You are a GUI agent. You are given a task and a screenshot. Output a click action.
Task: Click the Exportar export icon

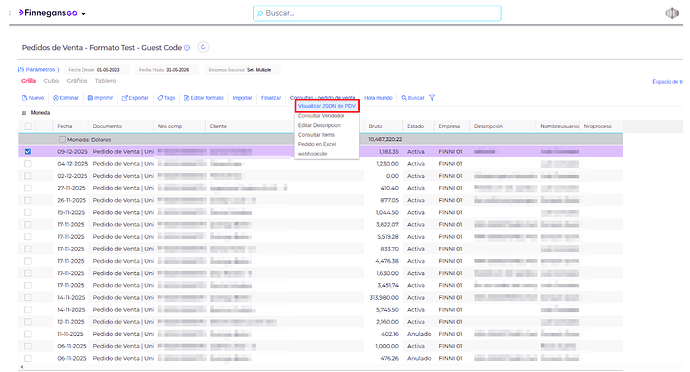coord(125,98)
